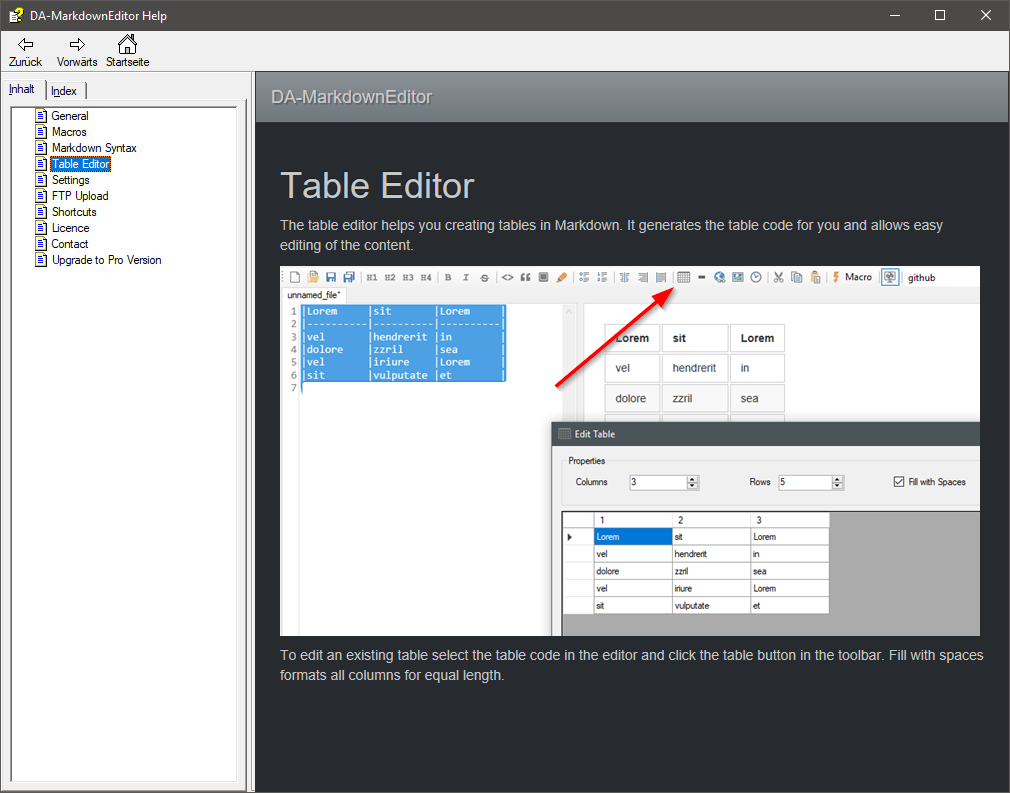1010x793 pixels.
Task: Click the Macro button in help screenshot
Action: coord(852,278)
